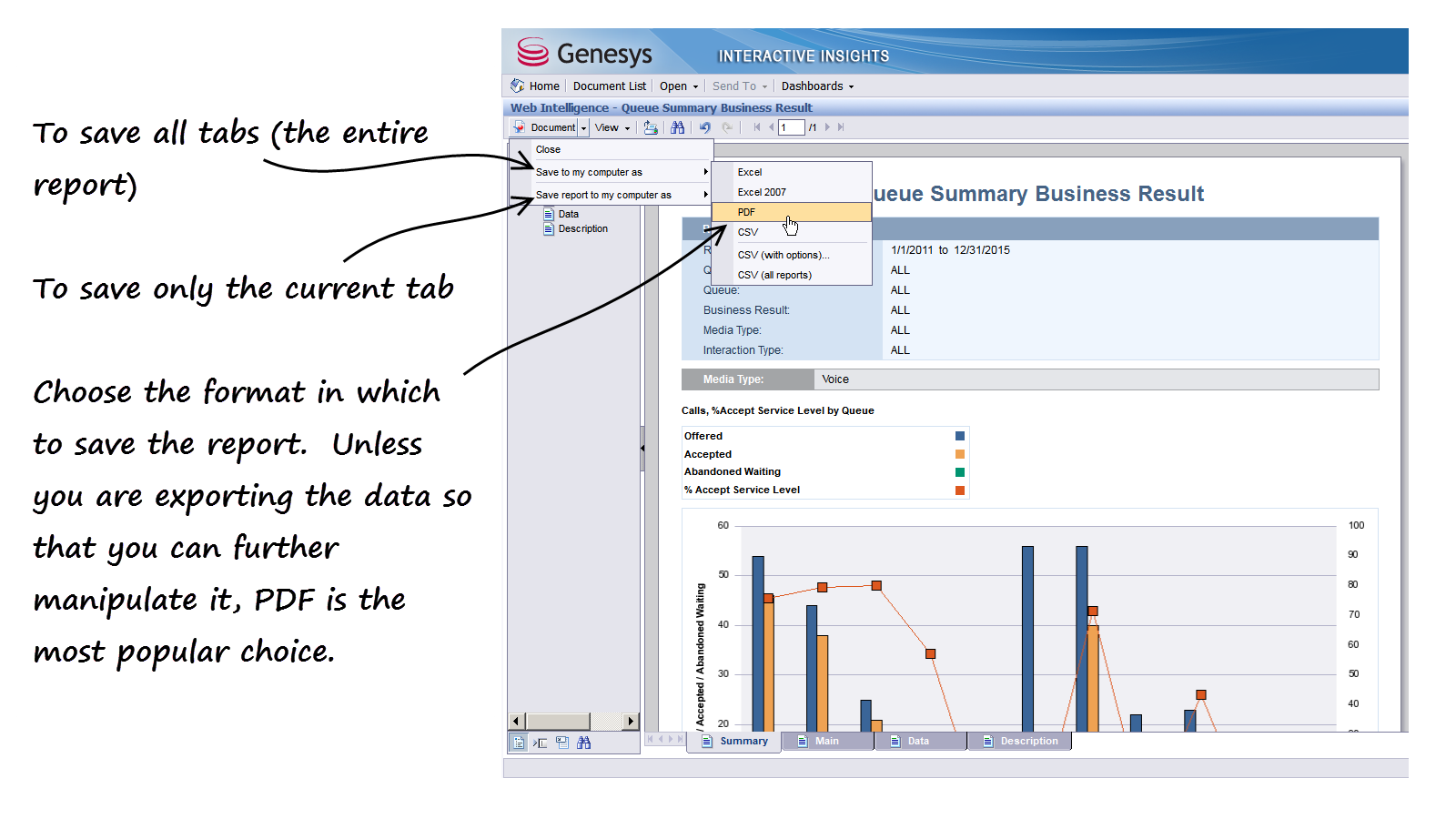Expand the Document dropdown arrow
Screen dimensions: 1456x819
click(x=584, y=128)
